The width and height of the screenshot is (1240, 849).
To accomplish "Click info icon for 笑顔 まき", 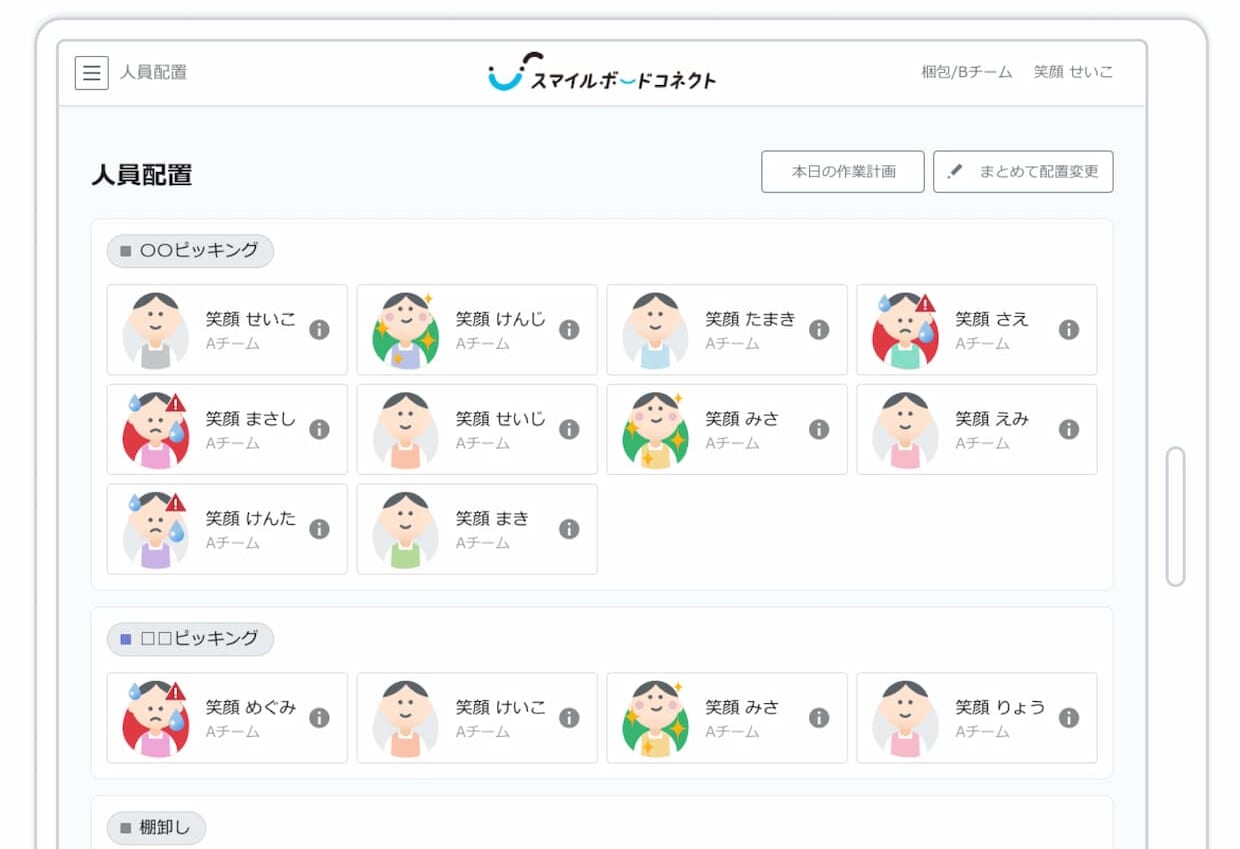I will tap(569, 530).
